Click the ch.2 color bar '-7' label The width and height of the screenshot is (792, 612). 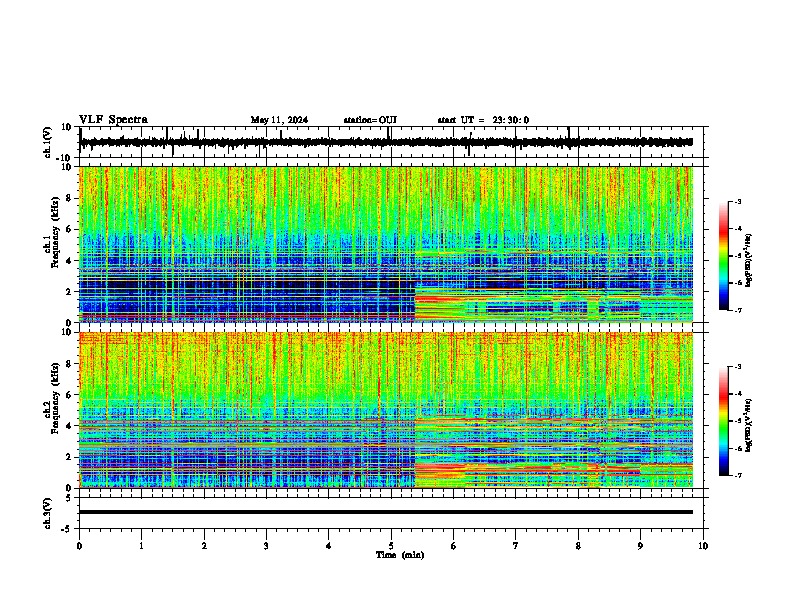738,475
